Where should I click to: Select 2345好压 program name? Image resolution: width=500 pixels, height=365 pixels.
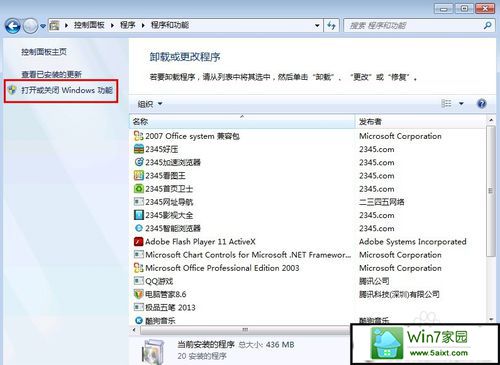[162, 149]
